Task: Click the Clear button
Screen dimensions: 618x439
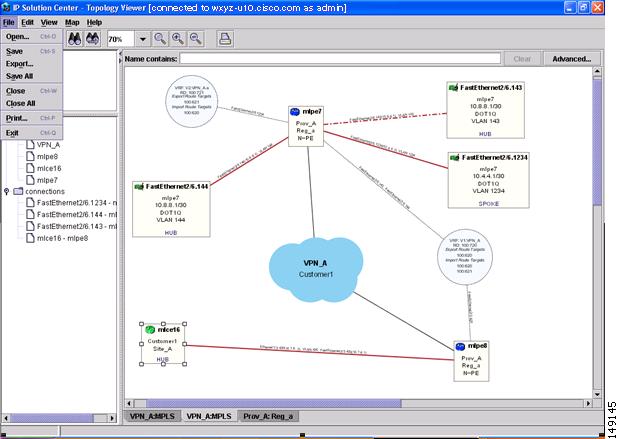Action: pos(522,59)
